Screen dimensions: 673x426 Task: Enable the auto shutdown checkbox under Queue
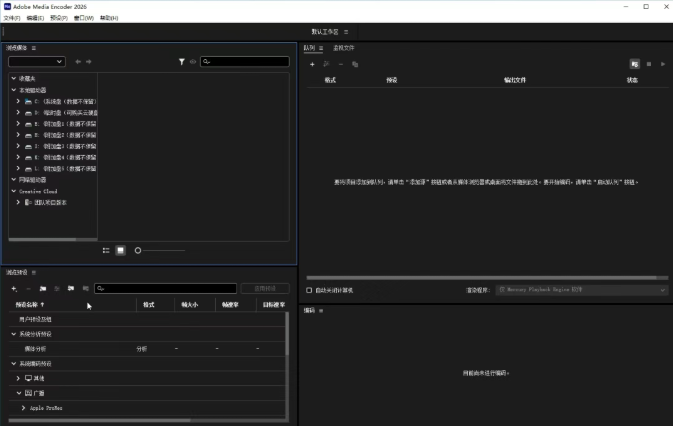click(309, 290)
